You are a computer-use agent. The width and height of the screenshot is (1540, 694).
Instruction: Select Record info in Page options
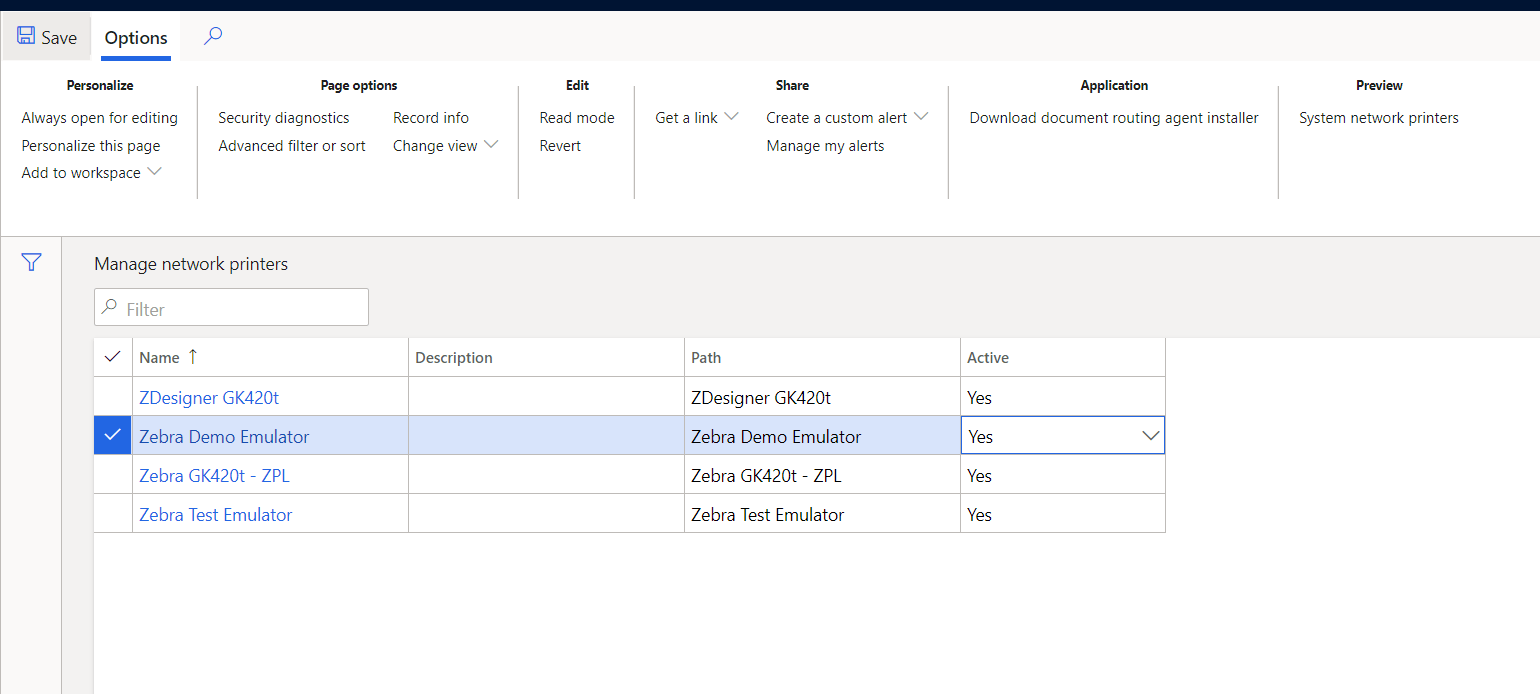[x=431, y=117]
